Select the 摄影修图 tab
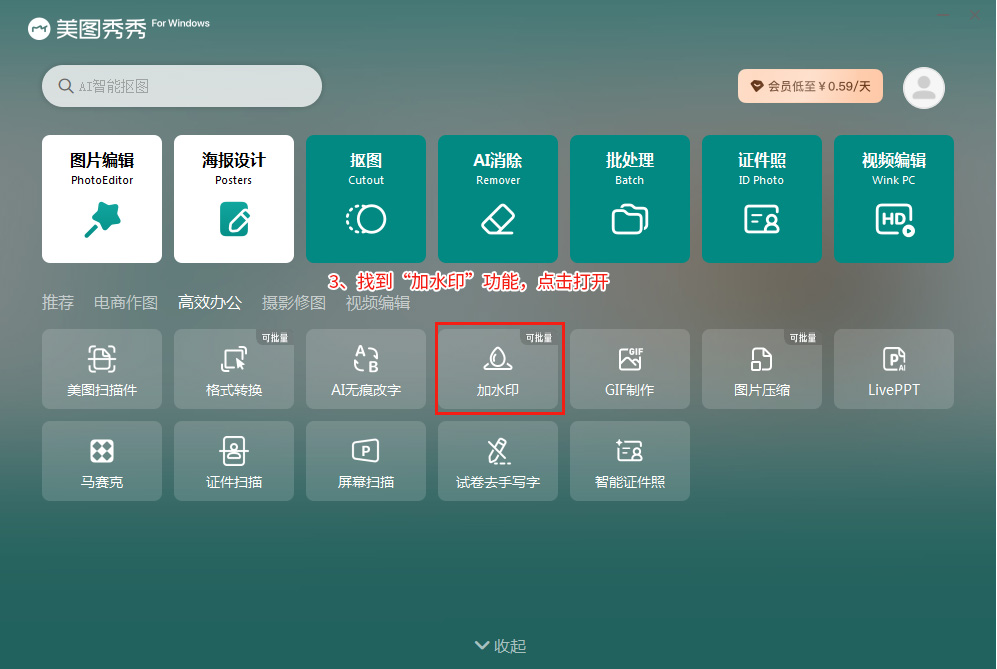 [294, 302]
